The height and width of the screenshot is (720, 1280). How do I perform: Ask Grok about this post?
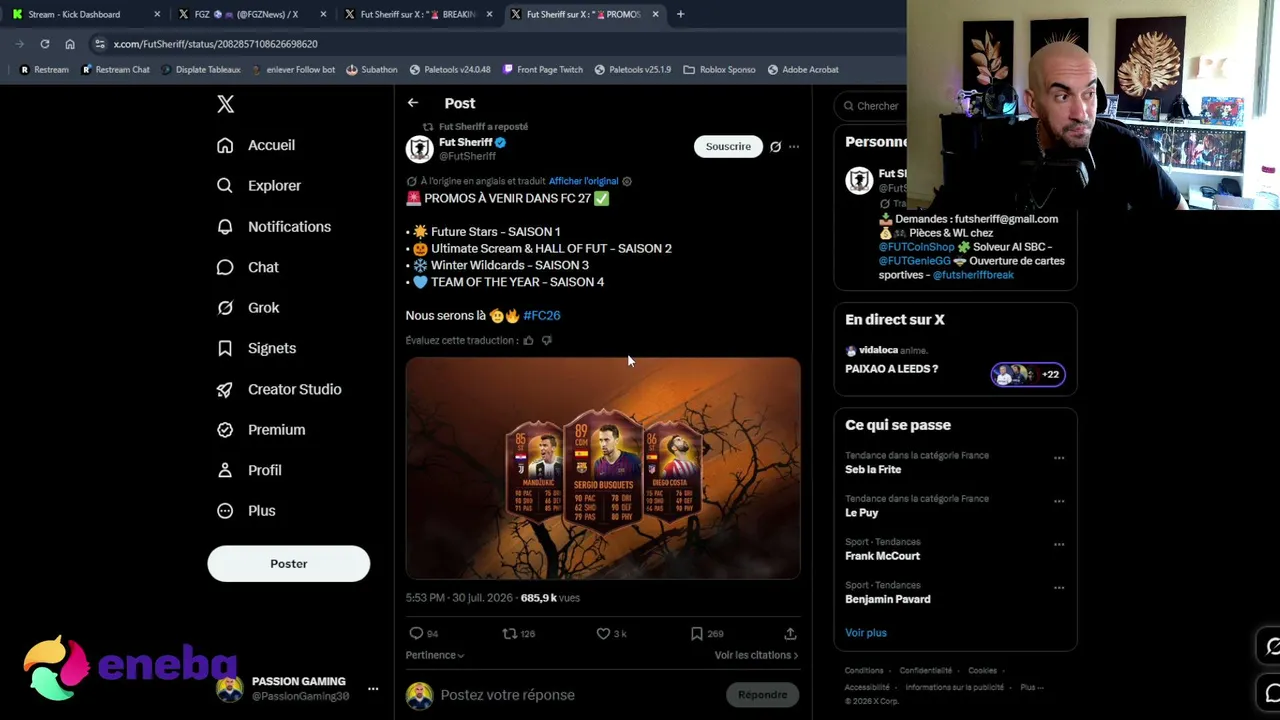point(775,147)
